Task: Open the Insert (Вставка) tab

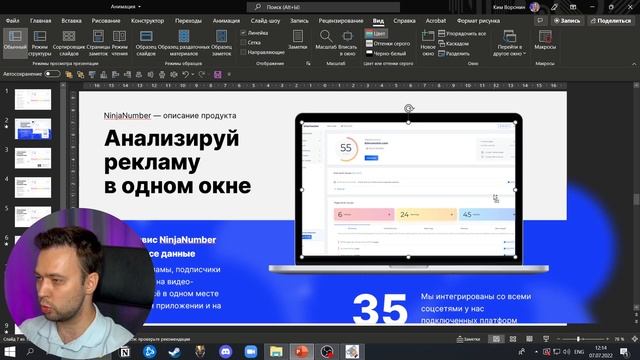Action: pyautogui.click(x=71, y=20)
